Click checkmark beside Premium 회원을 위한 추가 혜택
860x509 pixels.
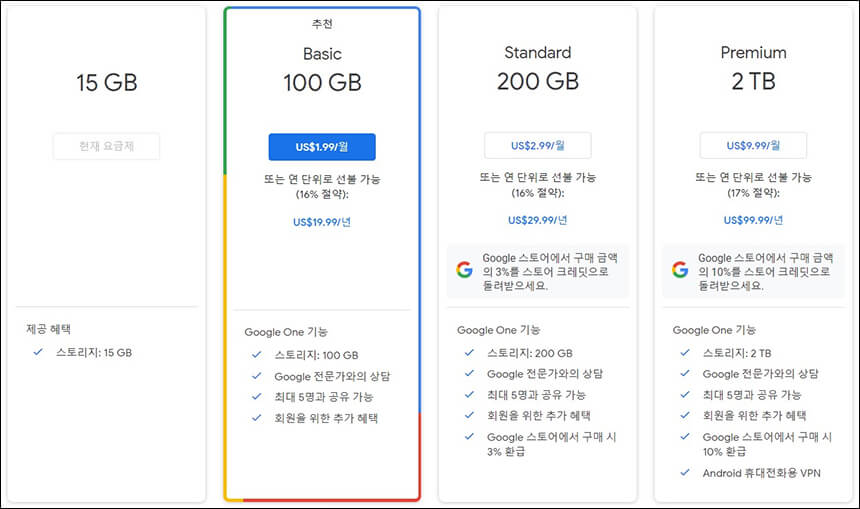click(x=684, y=415)
